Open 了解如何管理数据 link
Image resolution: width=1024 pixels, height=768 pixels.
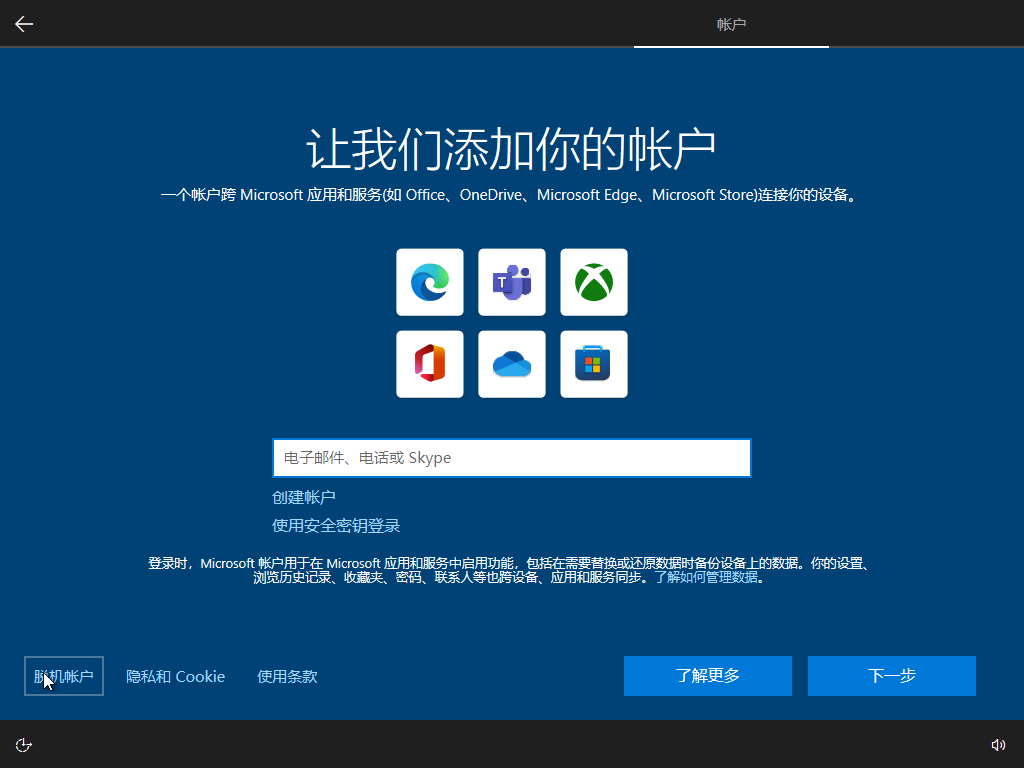[707, 577]
